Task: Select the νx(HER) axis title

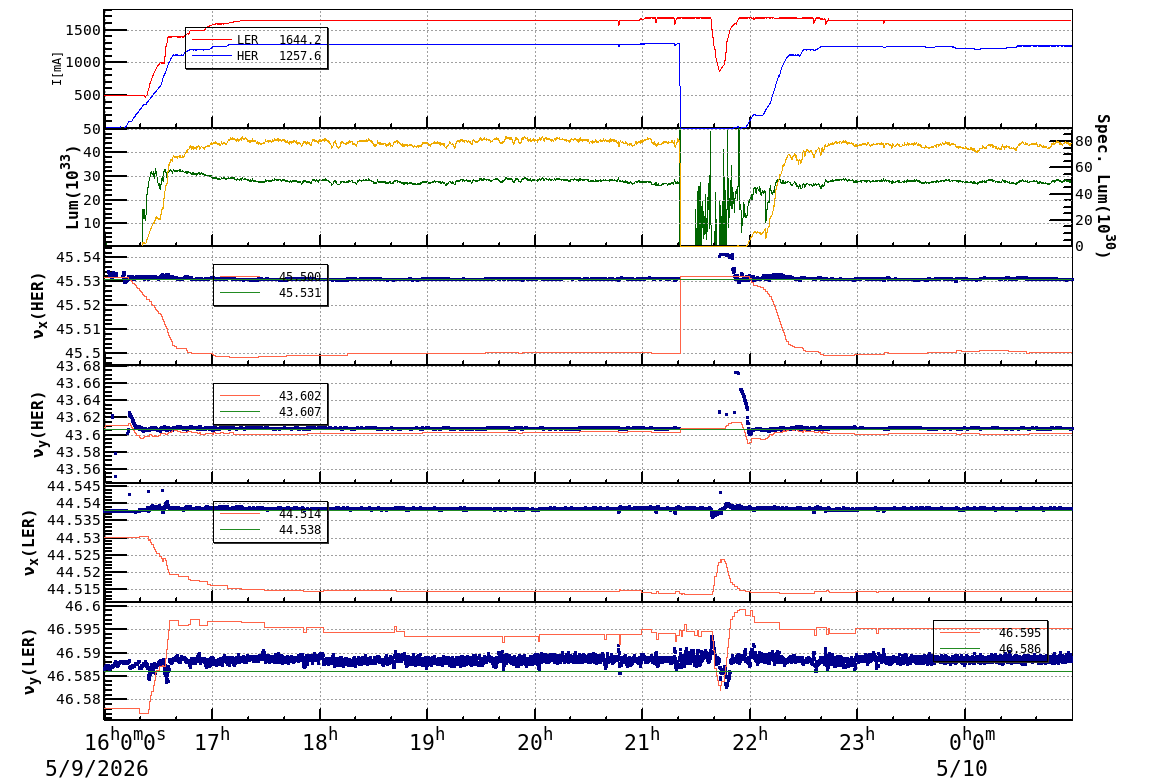Action: coord(38,306)
